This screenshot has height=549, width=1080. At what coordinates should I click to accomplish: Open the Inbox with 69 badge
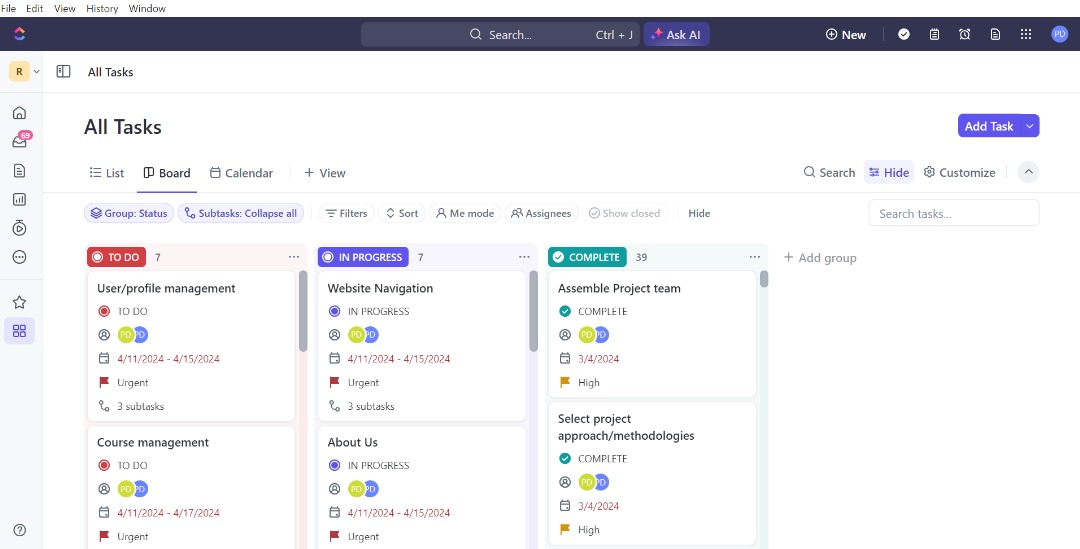coord(19,142)
